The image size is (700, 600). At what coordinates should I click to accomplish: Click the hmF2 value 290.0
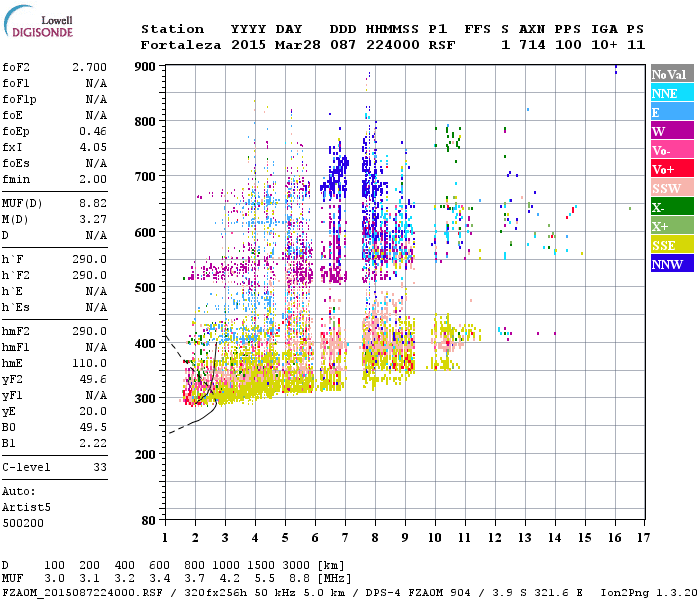click(x=89, y=331)
